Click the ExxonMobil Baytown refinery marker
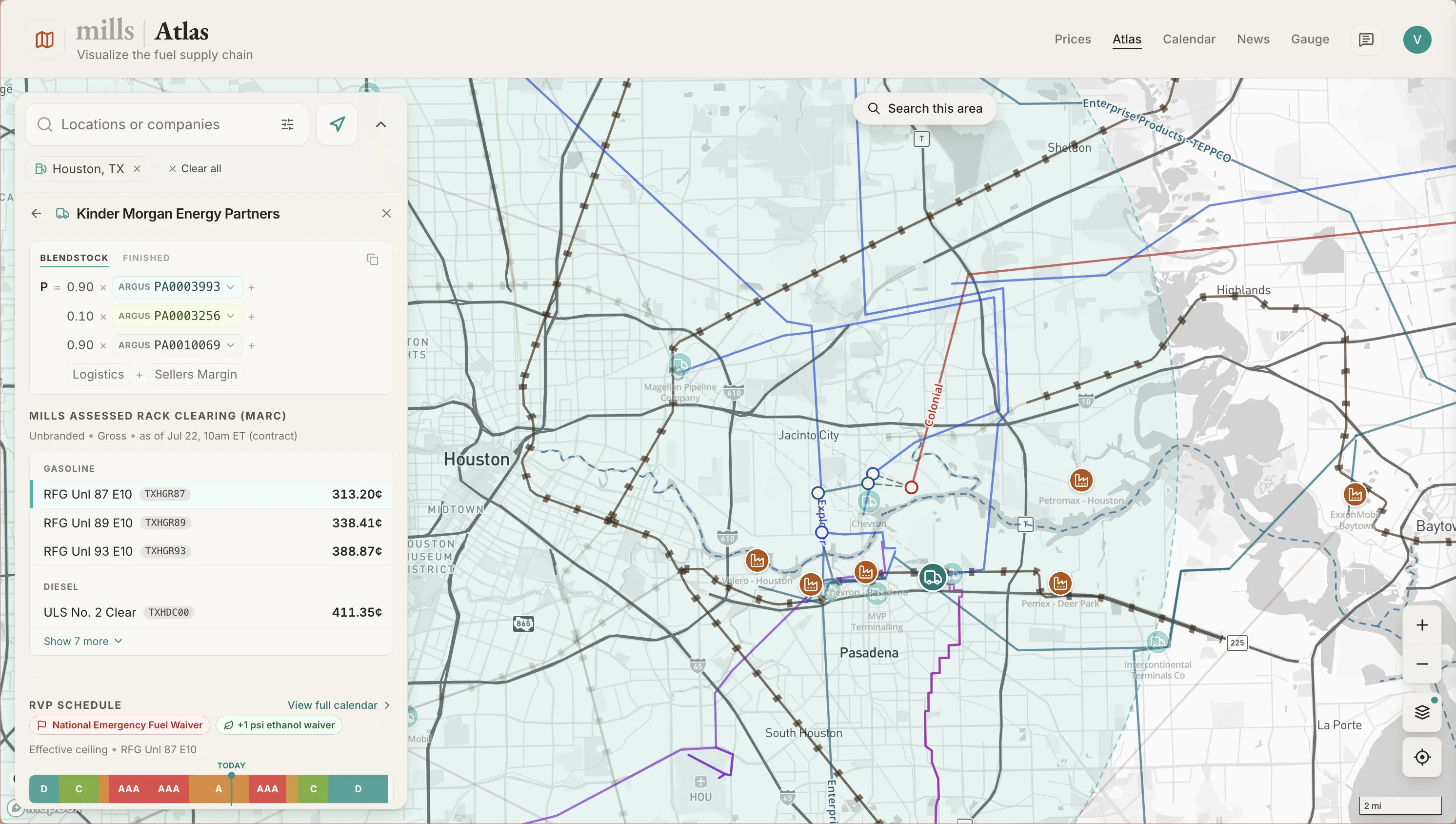Image resolution: width=1456 pixels, height=824 pixels. tap(1355, 495)
